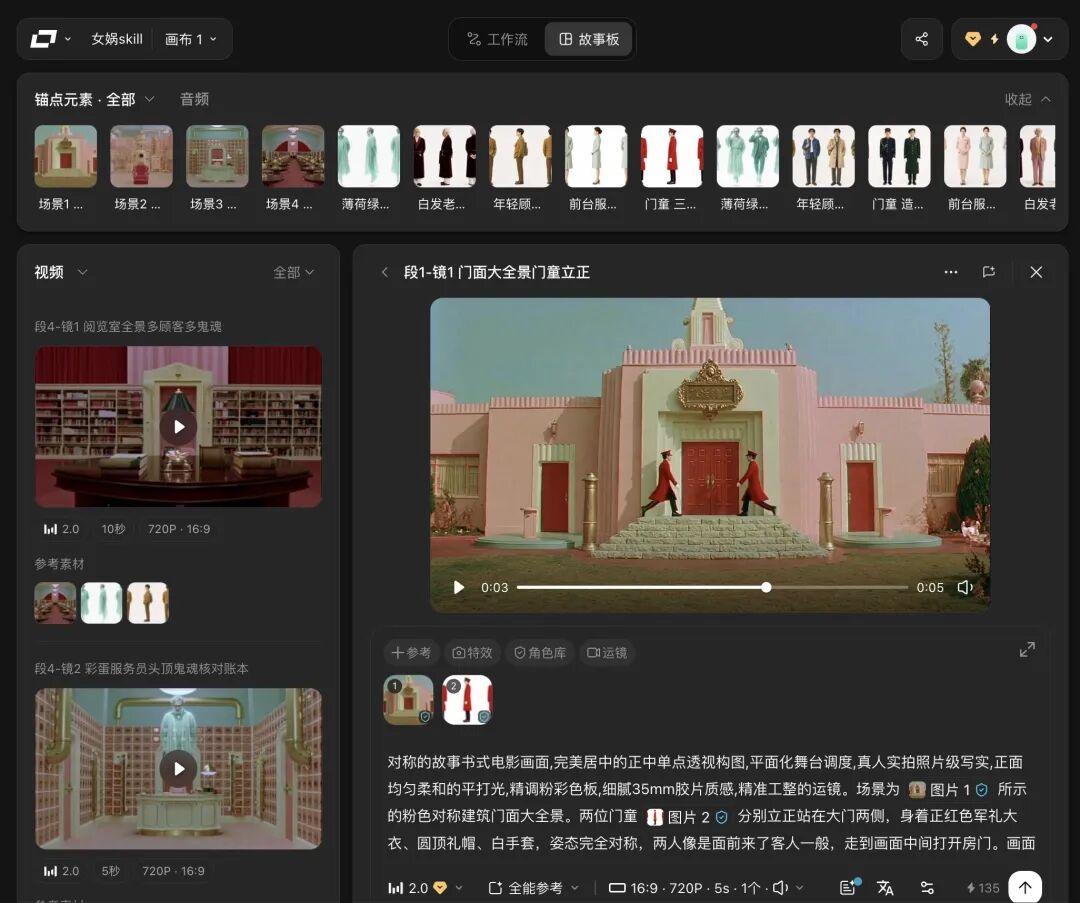
Task: Expand the 锚点元素 · 全部 filter dropdown
Action: [94, 99]
